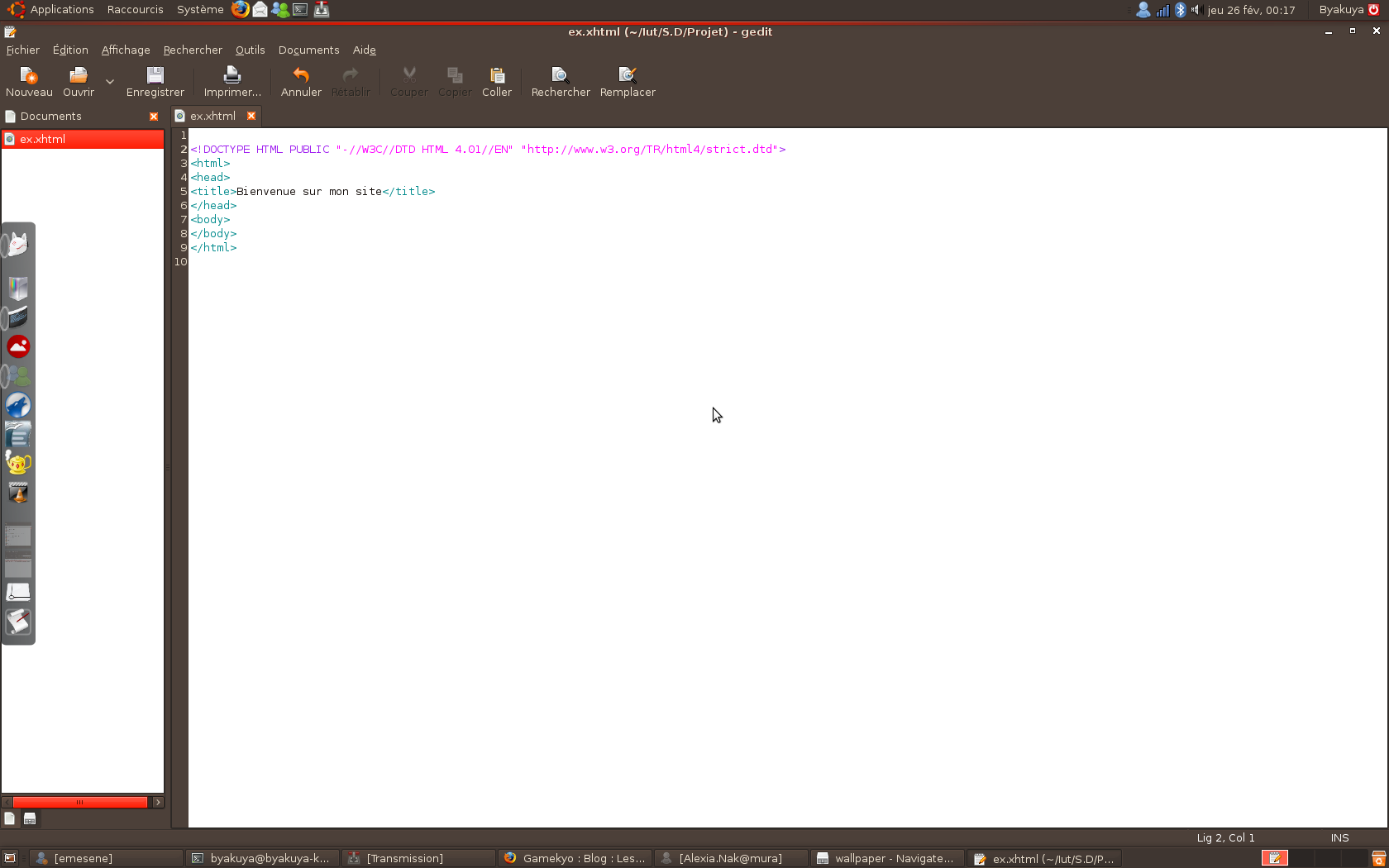Click the red mountain image icon in dock

pos(18,346)
